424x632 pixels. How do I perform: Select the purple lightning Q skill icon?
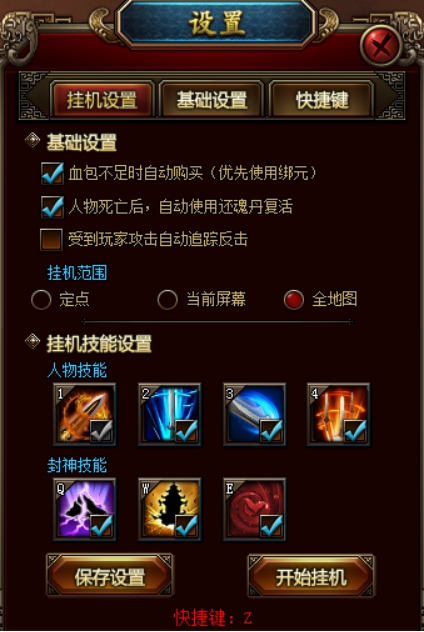click(x=85, y=509)
